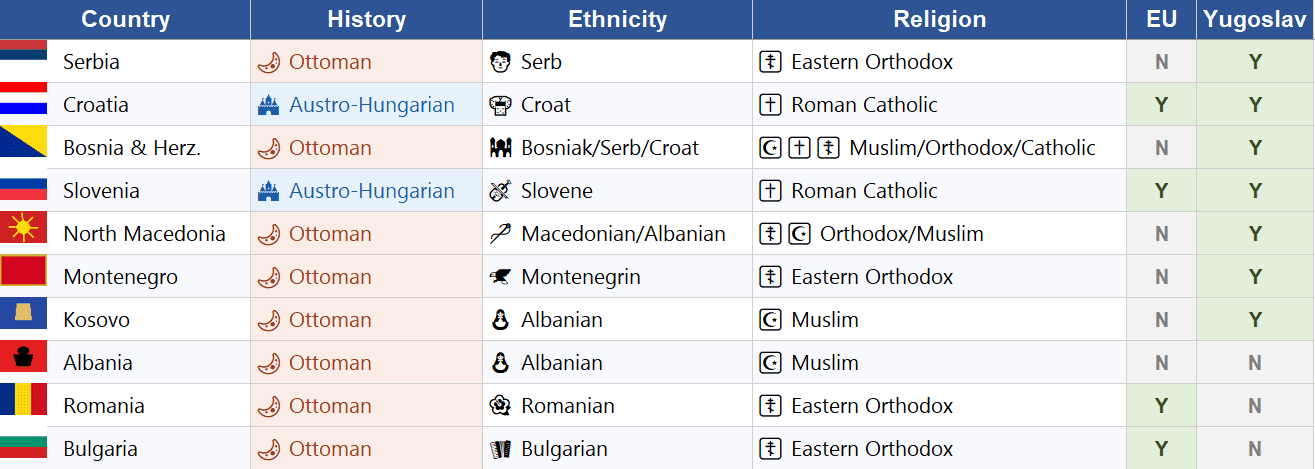Click the accordion icon next to Bulgarian
Screen dimensions: 1315x469
click(500, 449)
